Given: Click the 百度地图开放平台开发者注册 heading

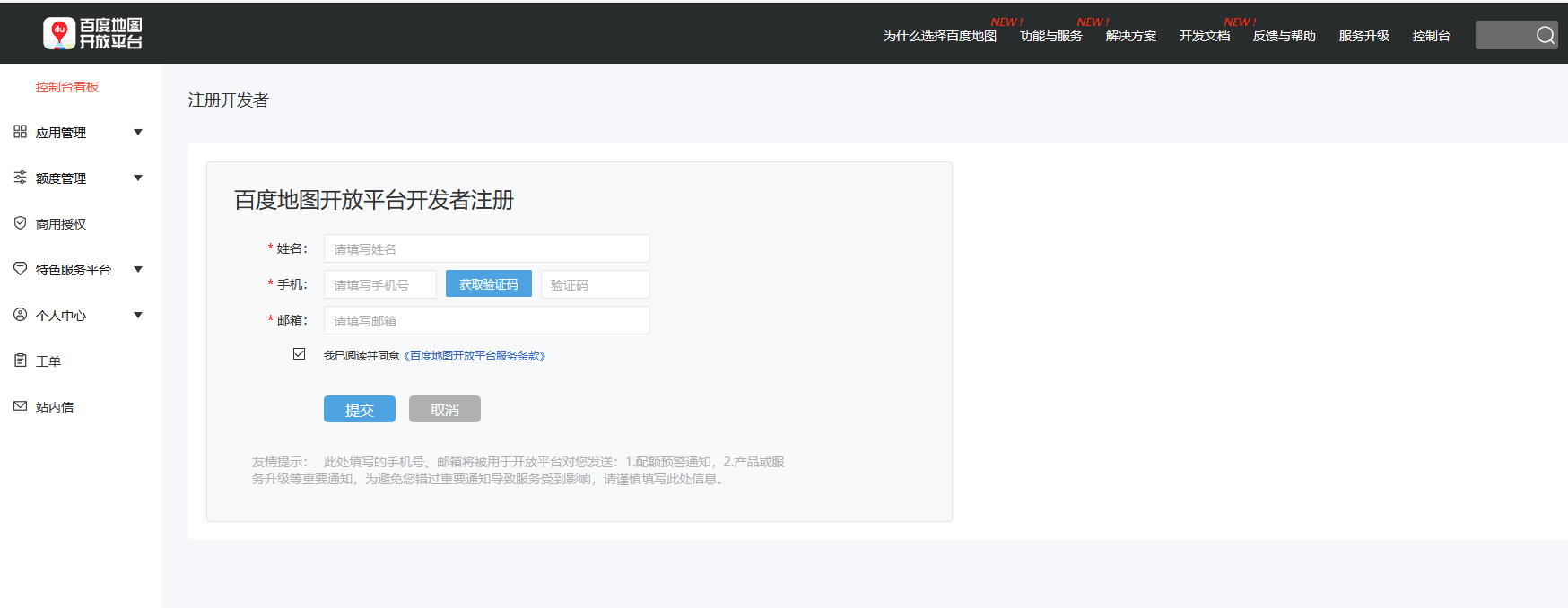Looking at the screenshot, I should click(x=374, y=200).
